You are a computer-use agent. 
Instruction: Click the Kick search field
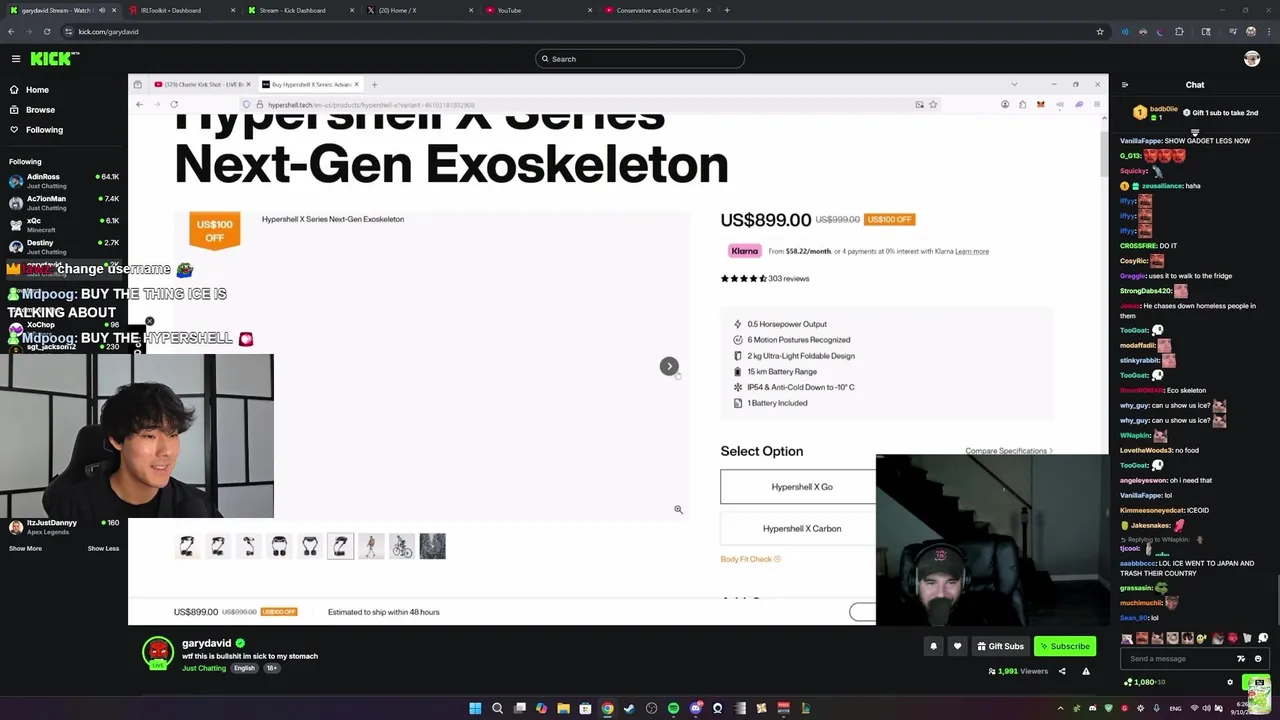coord(640,59)
